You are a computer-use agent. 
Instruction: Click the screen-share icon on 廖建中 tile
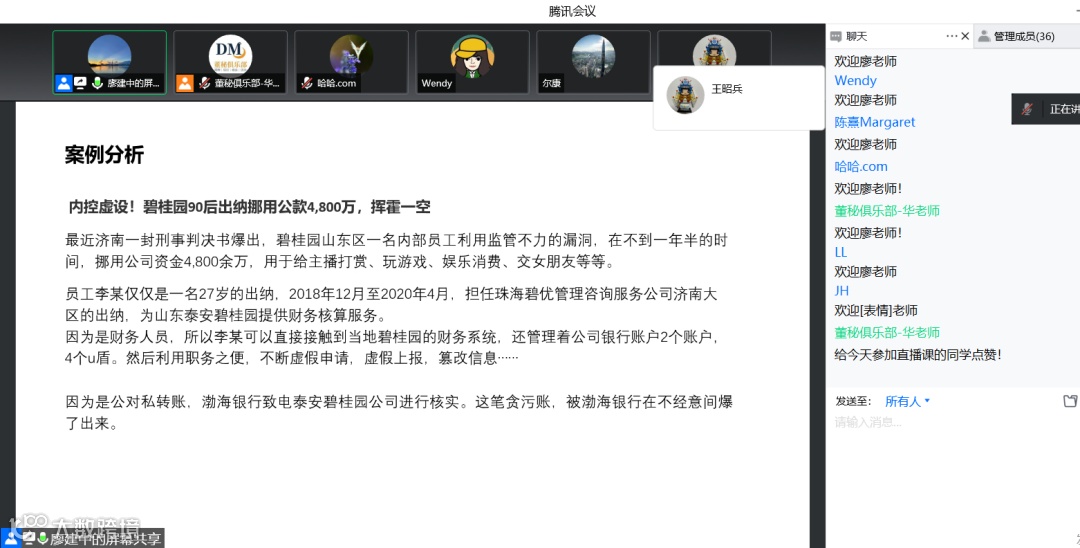tap(81, 83)
